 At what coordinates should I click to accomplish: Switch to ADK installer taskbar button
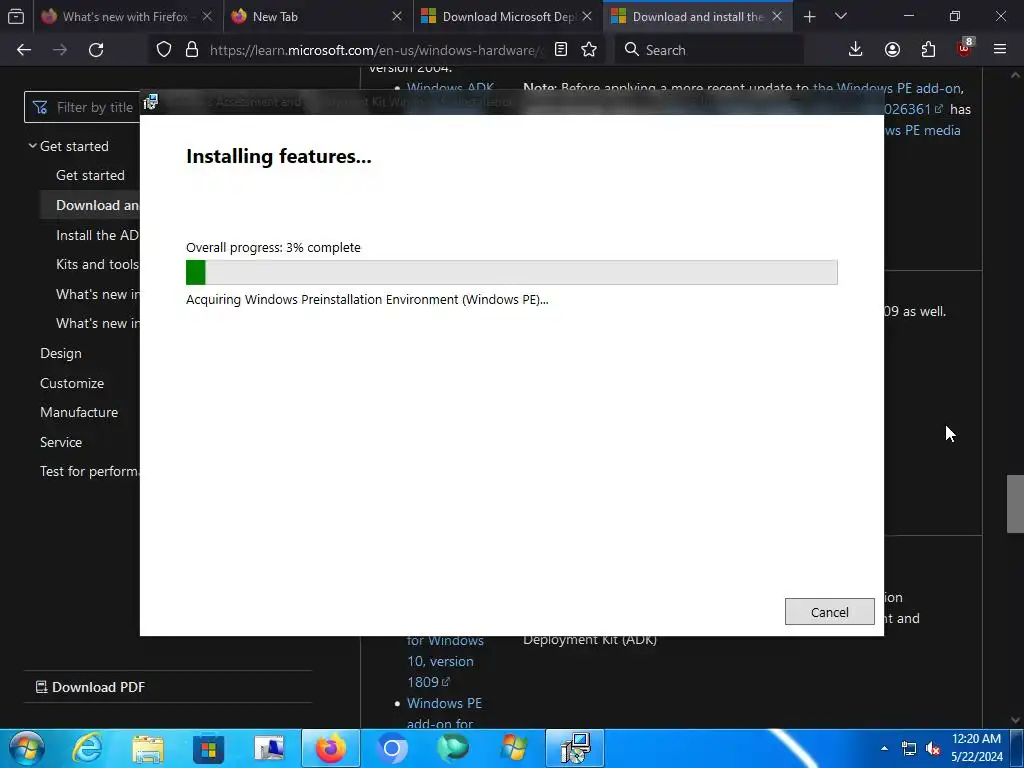pyautogui.click(x=575, y=748)
